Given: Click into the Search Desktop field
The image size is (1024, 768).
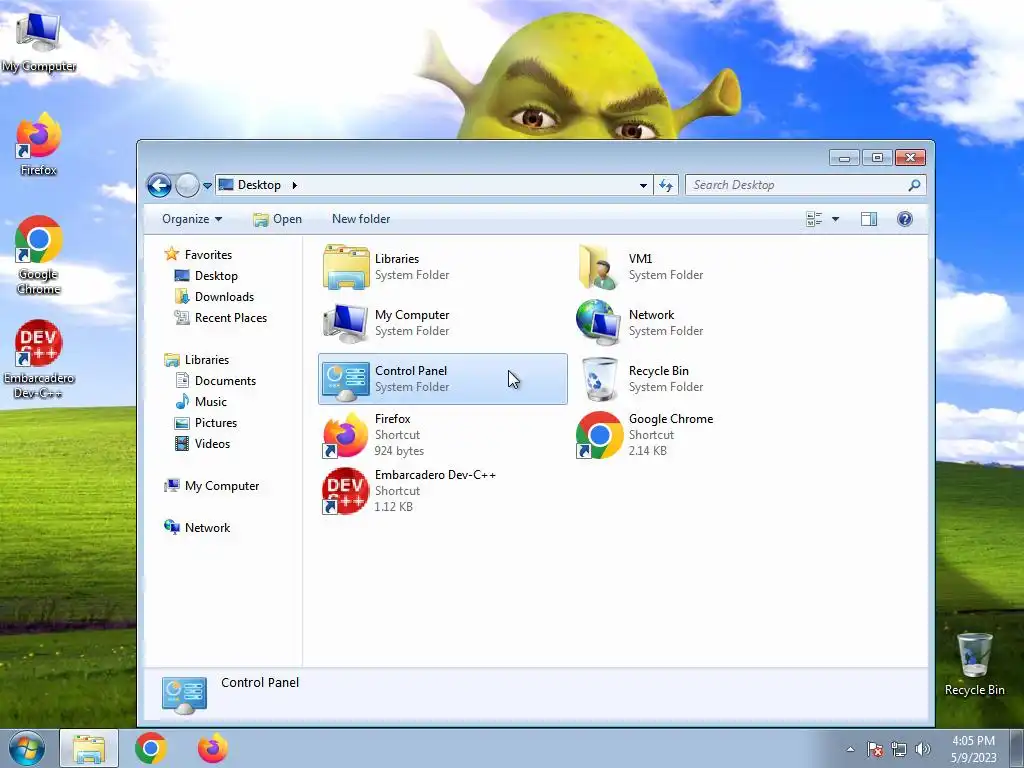Looking at the screenshot, I should 805,185.
